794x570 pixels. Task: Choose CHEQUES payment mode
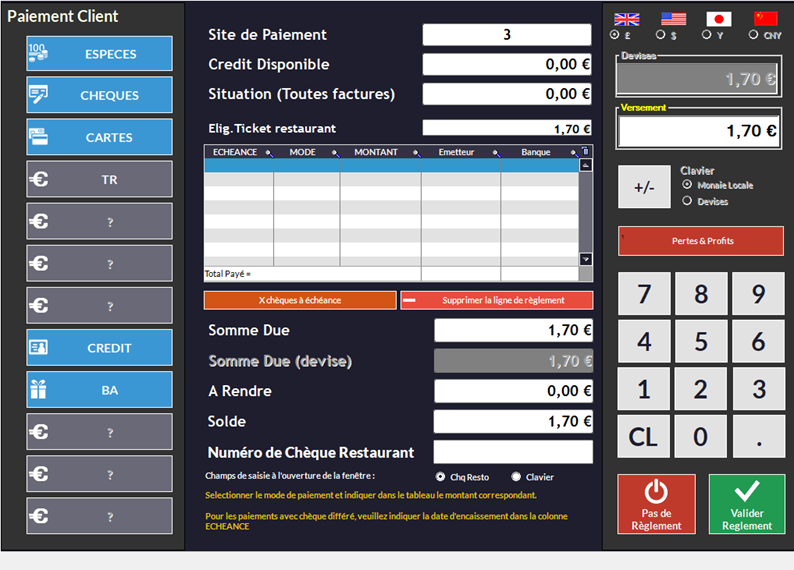point(99,96)
